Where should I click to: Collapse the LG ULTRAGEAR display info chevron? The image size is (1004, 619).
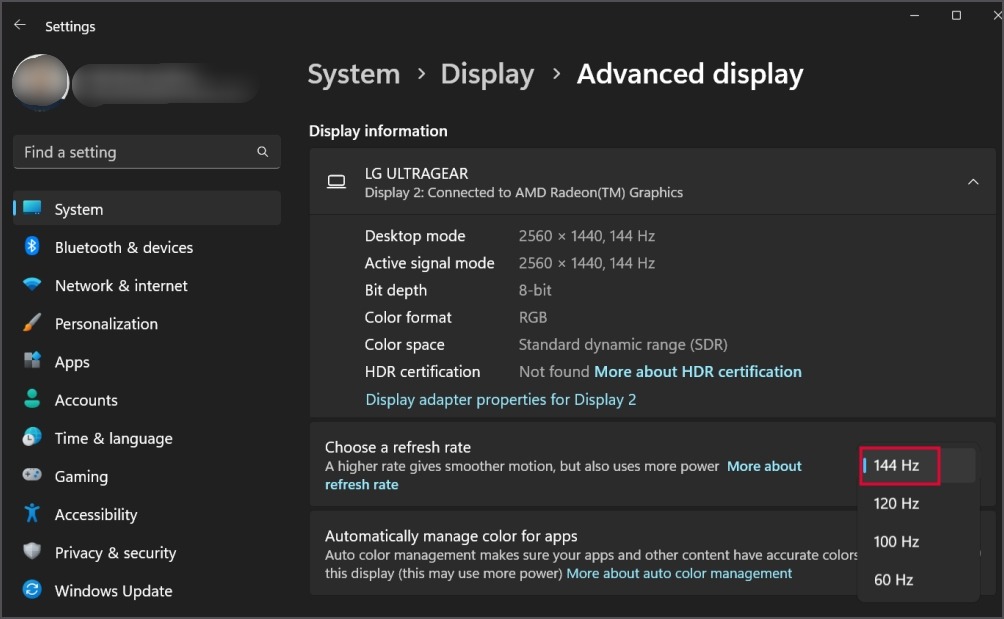click(x=973, y=182)
